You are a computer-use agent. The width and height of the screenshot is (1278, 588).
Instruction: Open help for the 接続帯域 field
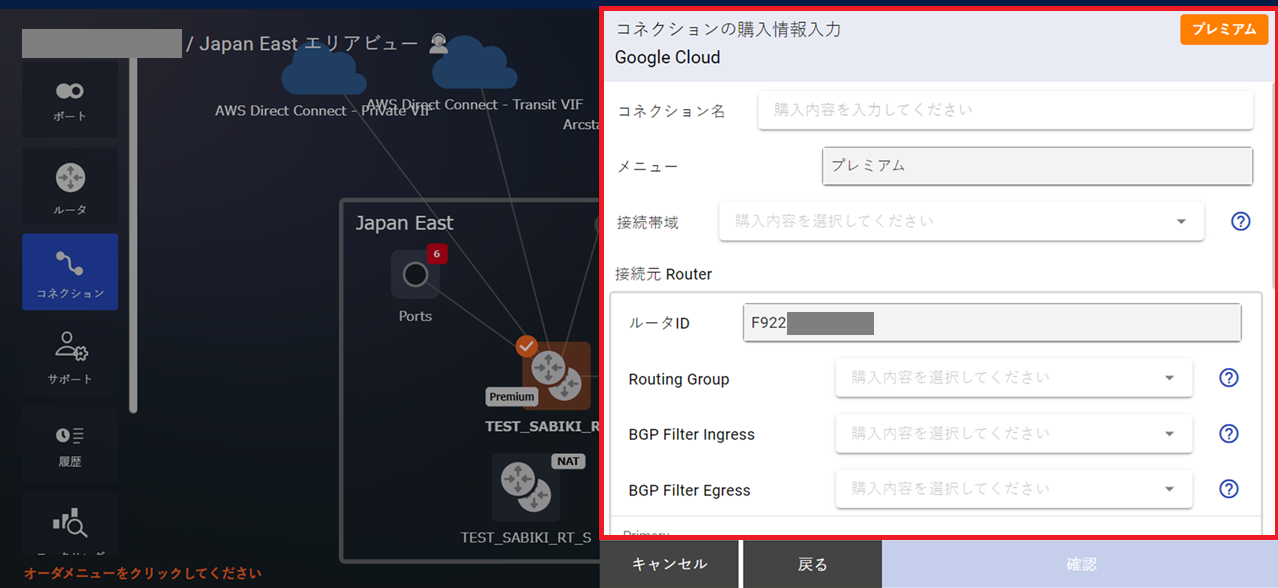(1240, 221)
